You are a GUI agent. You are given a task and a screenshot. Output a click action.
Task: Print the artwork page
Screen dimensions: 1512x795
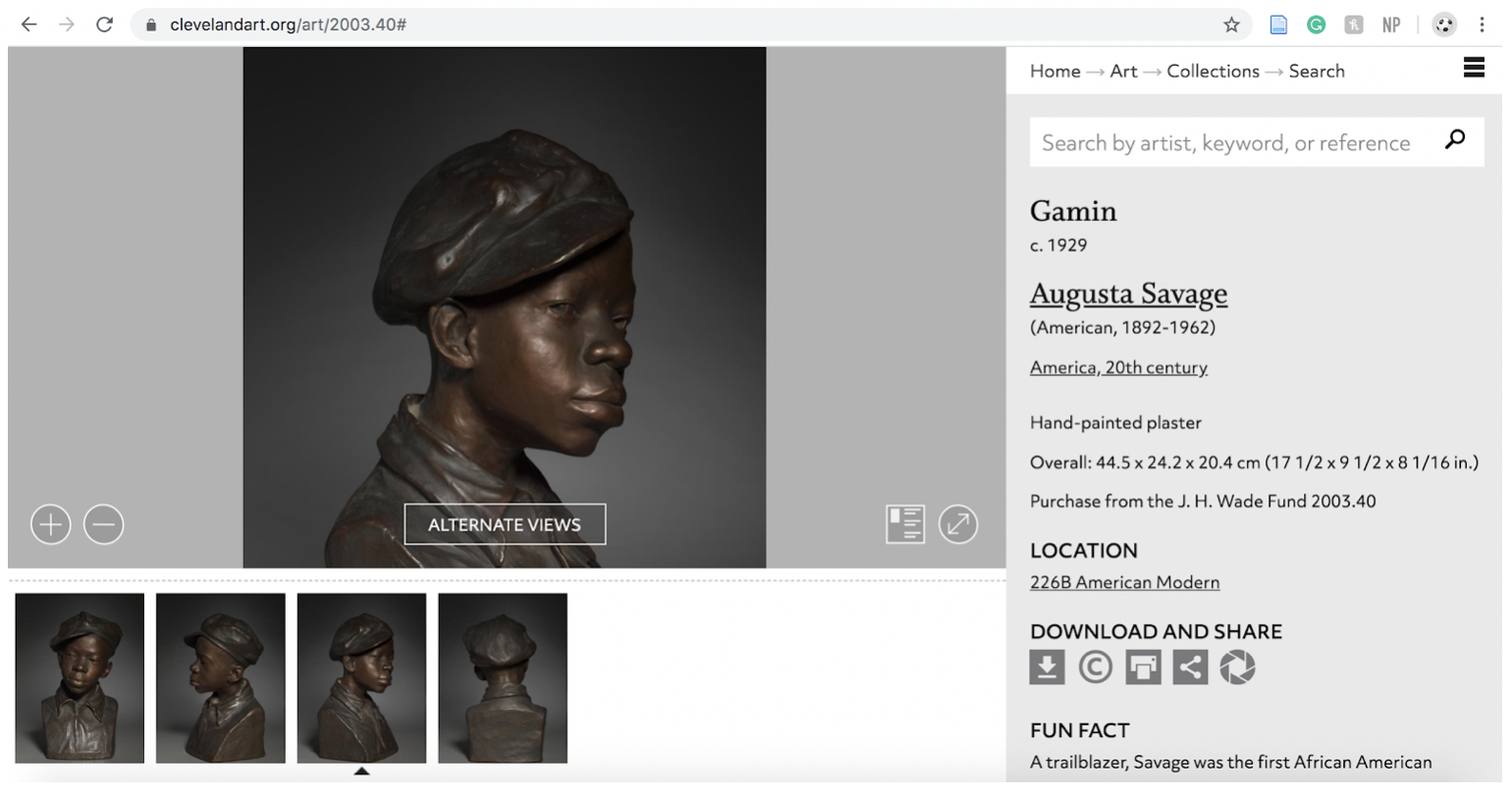pyautogui.click(x=1143, y=667)
